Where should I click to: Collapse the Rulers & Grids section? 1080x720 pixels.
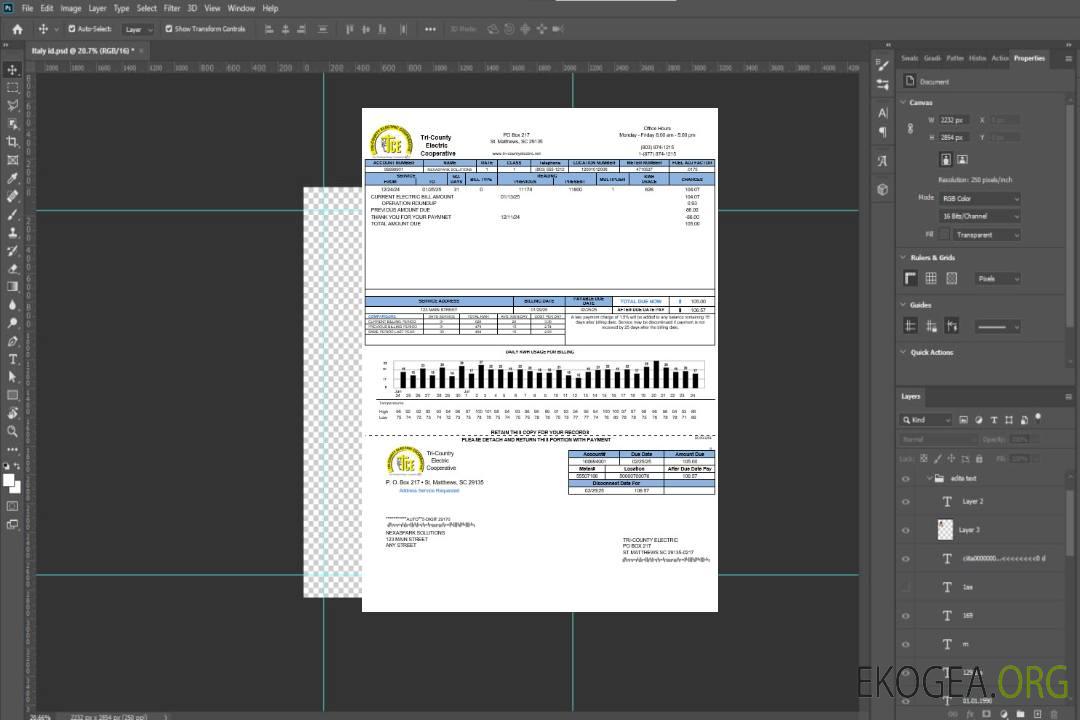[x=903, y=258]
